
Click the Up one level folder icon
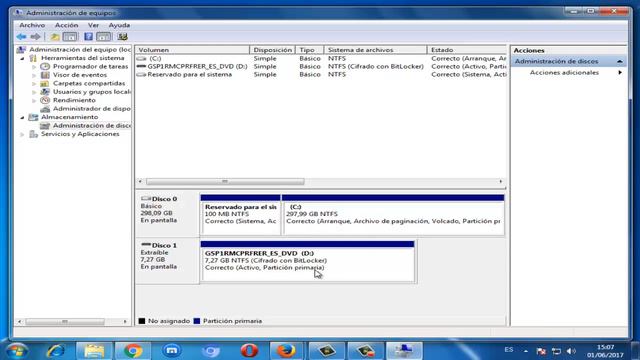tap(55, 37)
